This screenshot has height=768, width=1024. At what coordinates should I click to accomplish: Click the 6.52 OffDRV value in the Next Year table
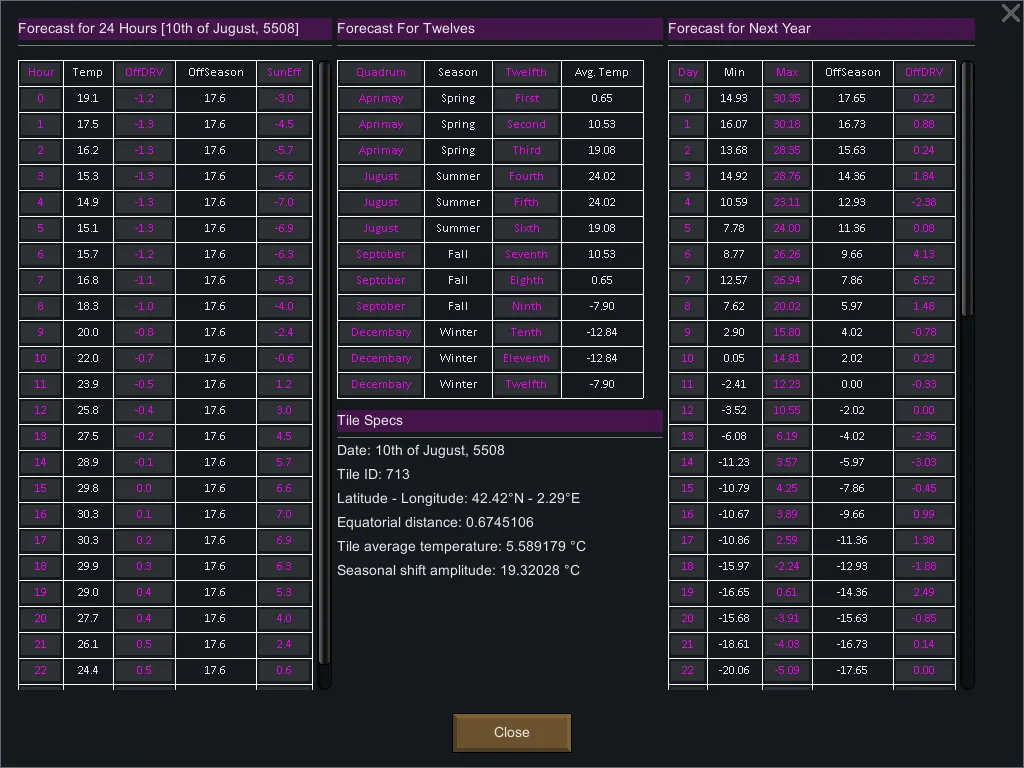(x=924, y=280)
